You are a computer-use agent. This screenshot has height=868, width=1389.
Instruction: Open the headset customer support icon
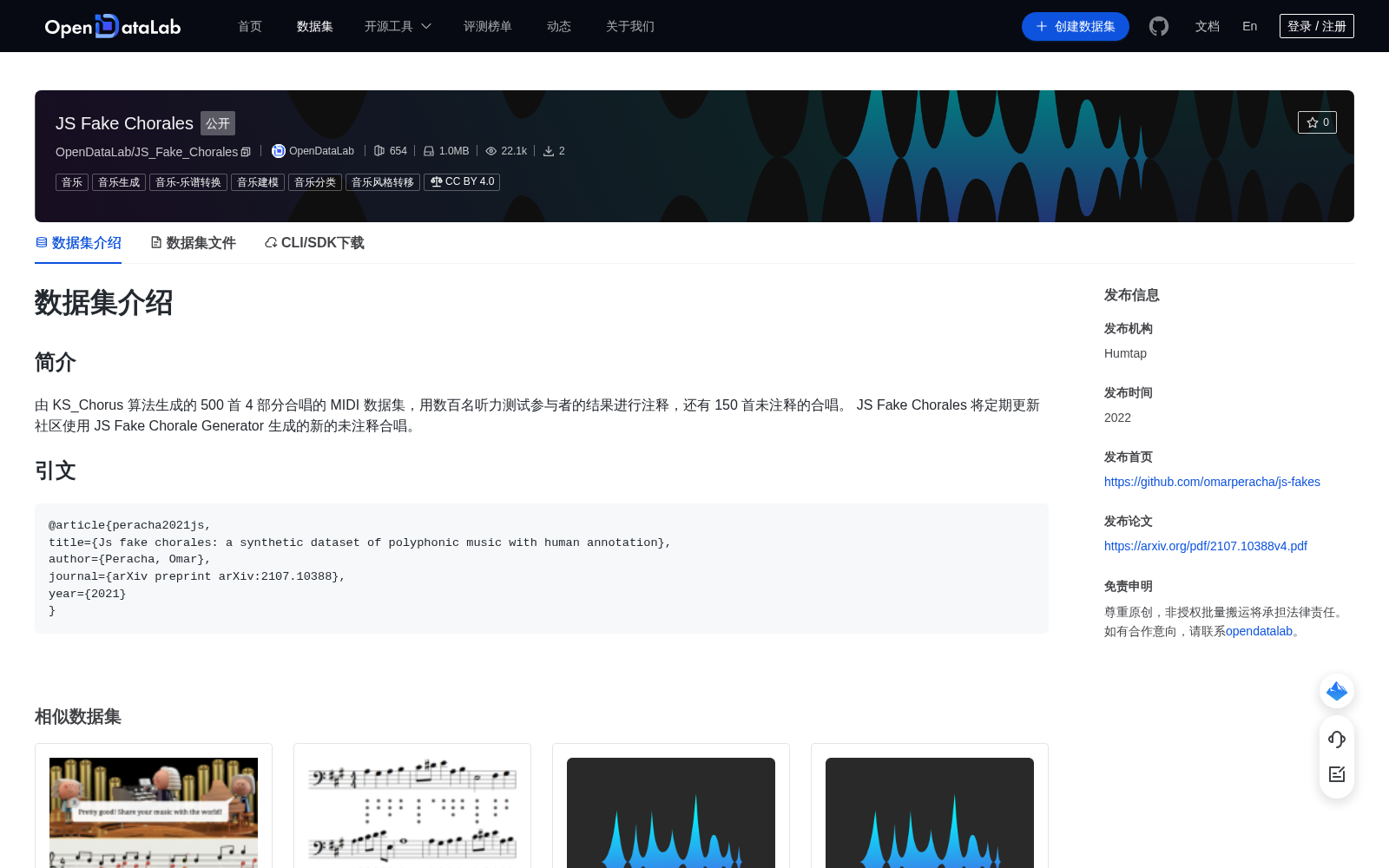1337,740
